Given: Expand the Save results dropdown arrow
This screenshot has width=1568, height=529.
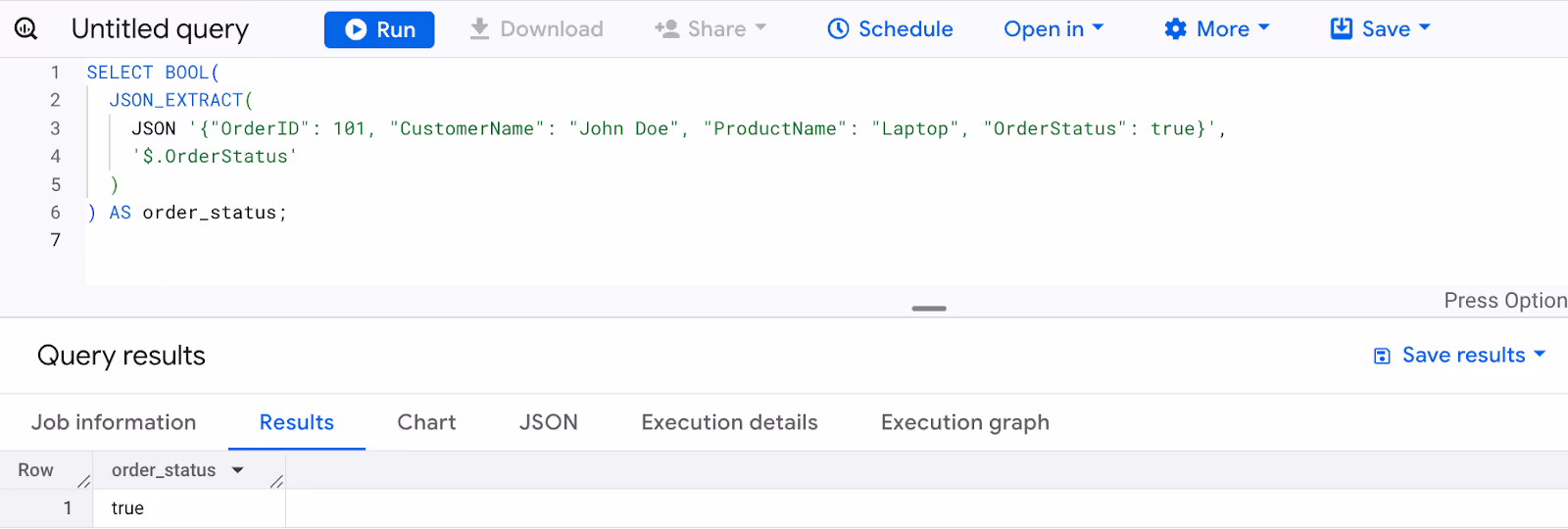Looking at the screenshot, I should click(x=1540, y=355).
